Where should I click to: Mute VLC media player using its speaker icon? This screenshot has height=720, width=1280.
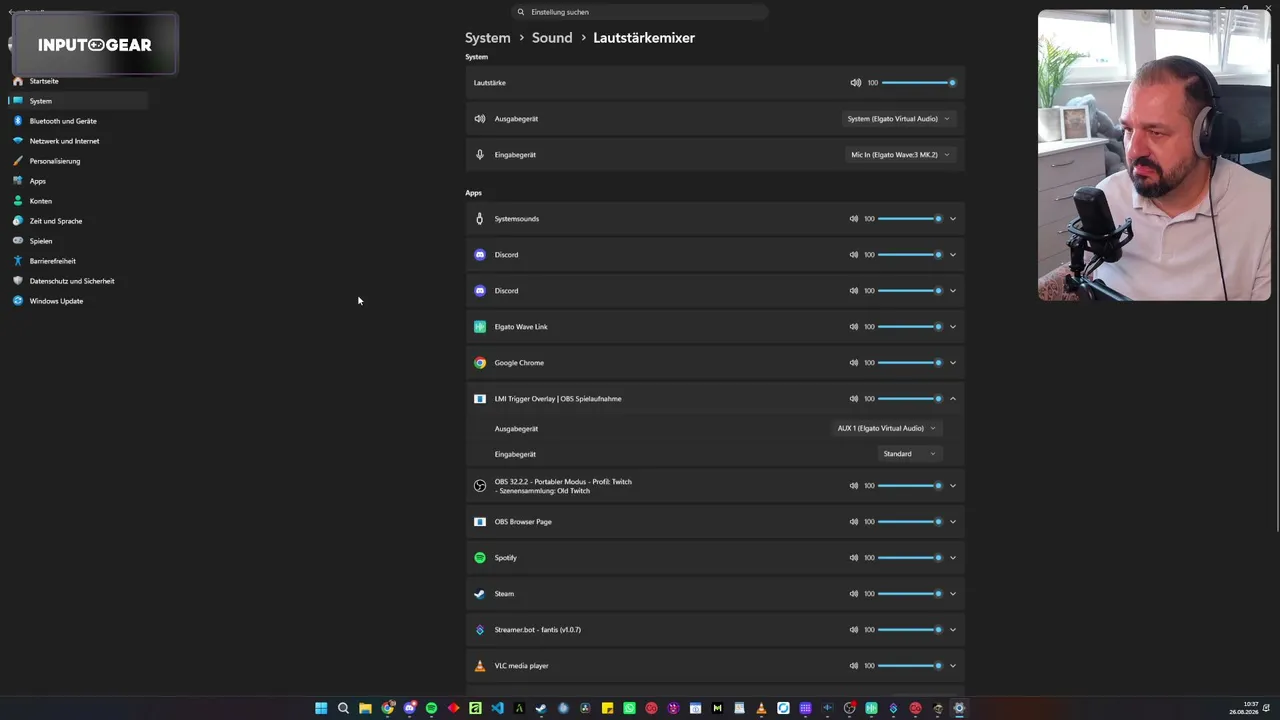[x=854, y=666]
